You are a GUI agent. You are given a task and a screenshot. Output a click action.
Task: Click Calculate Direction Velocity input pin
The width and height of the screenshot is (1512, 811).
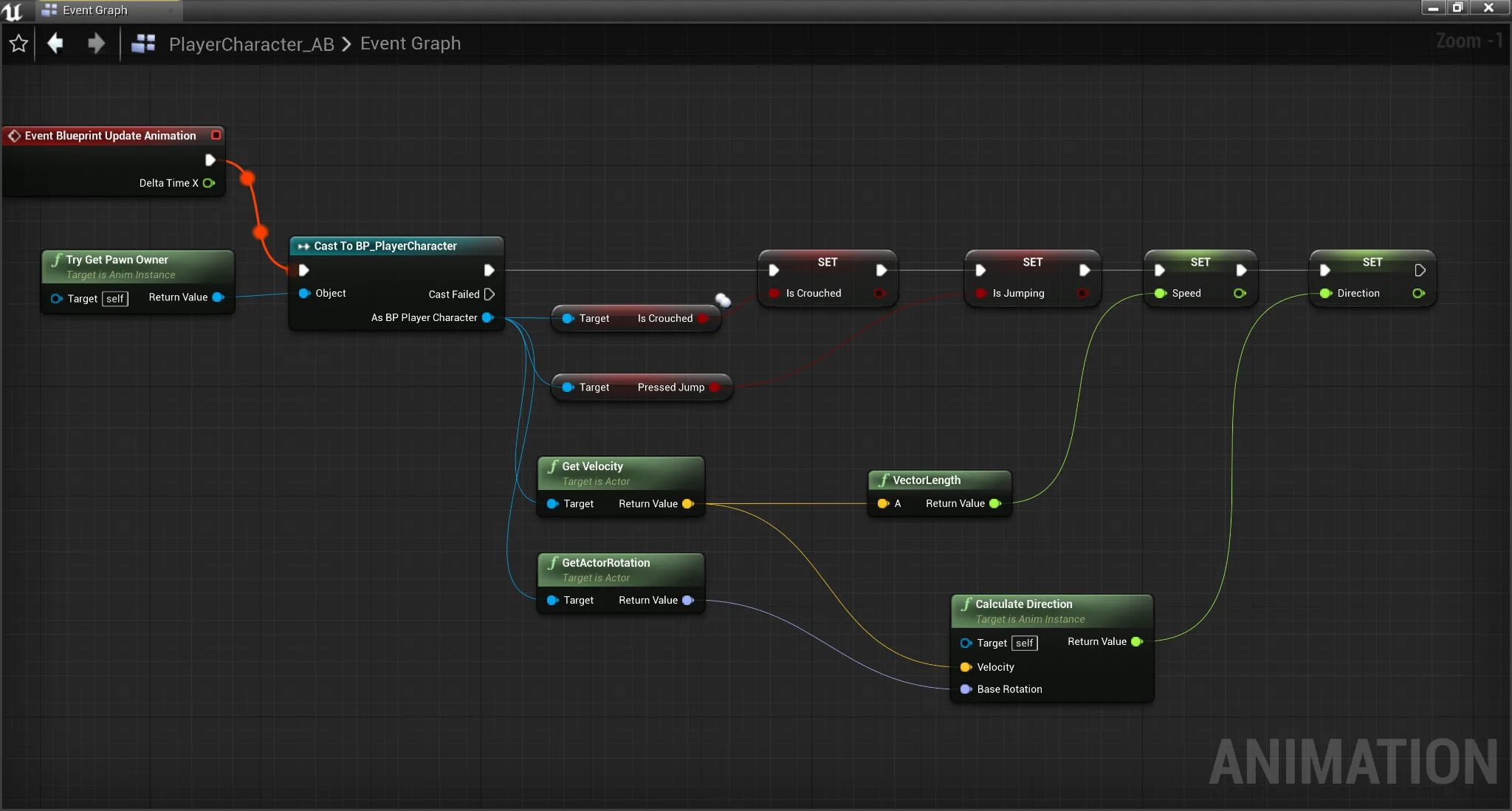pyautogui.click(x=966, y=667)
